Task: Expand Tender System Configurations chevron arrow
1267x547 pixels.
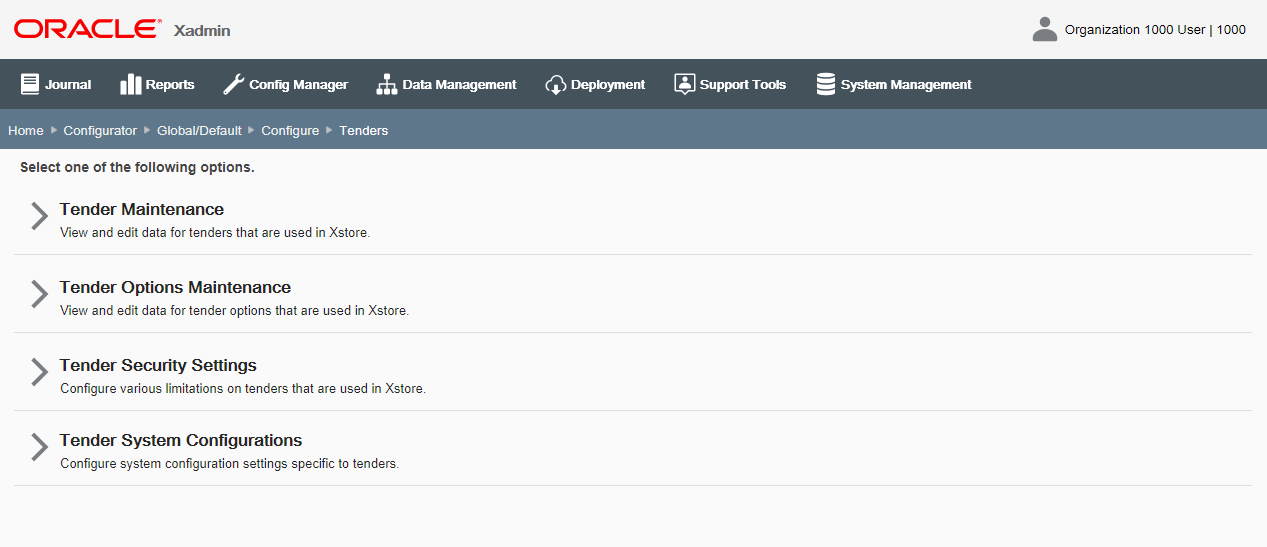Action: coord(39,447)
